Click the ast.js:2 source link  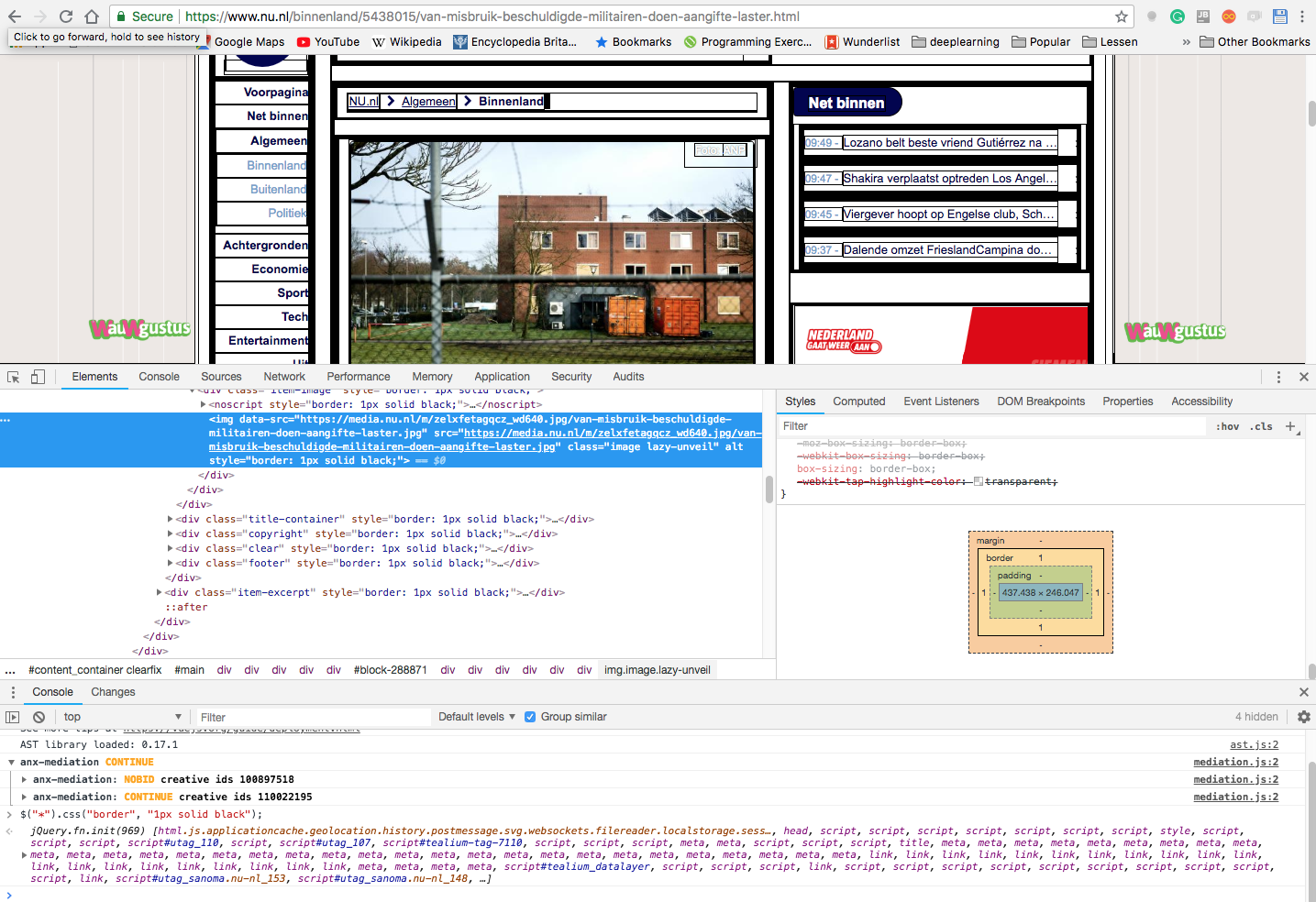click(1254, 745)
